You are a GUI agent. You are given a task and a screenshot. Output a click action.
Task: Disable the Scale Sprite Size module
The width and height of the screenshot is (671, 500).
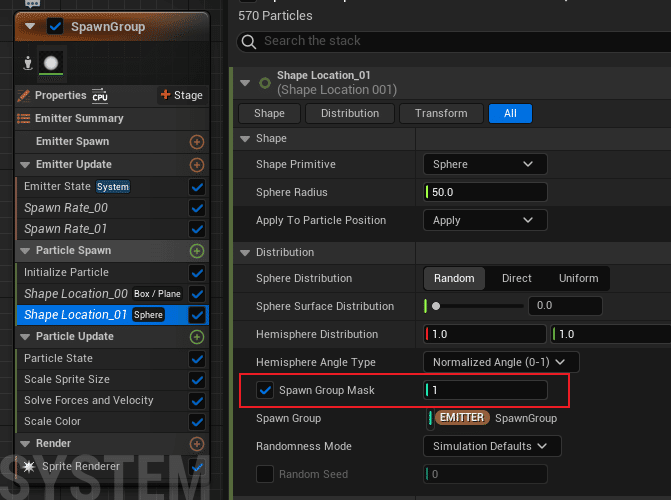point(197,380)
